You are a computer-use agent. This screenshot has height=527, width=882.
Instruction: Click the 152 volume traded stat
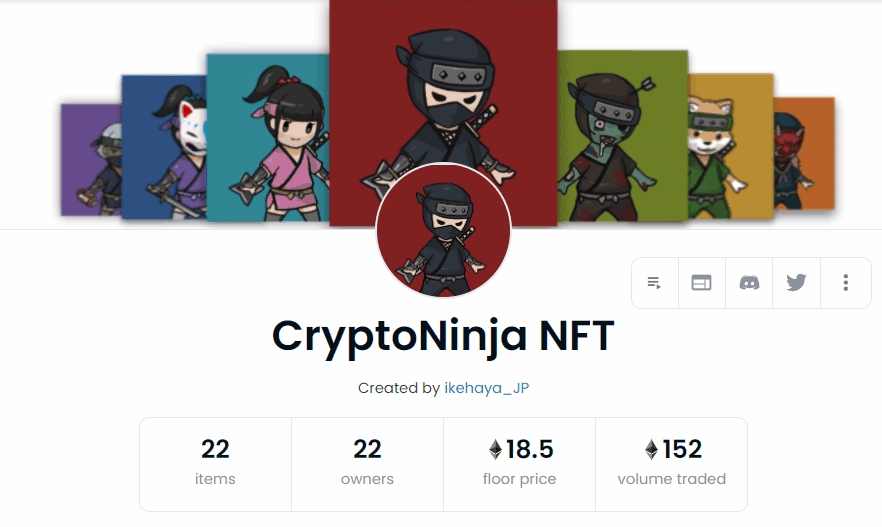tap(672, 465)
